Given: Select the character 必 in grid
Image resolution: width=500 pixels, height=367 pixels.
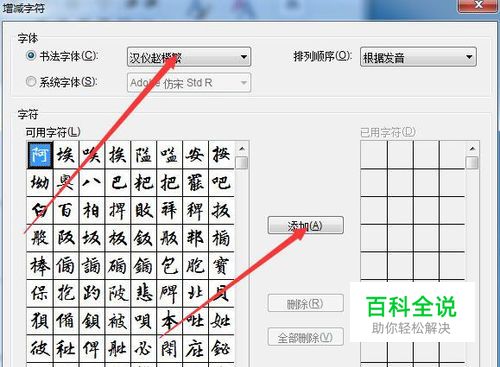Looking at the screenshot, I should click(144, 349).
